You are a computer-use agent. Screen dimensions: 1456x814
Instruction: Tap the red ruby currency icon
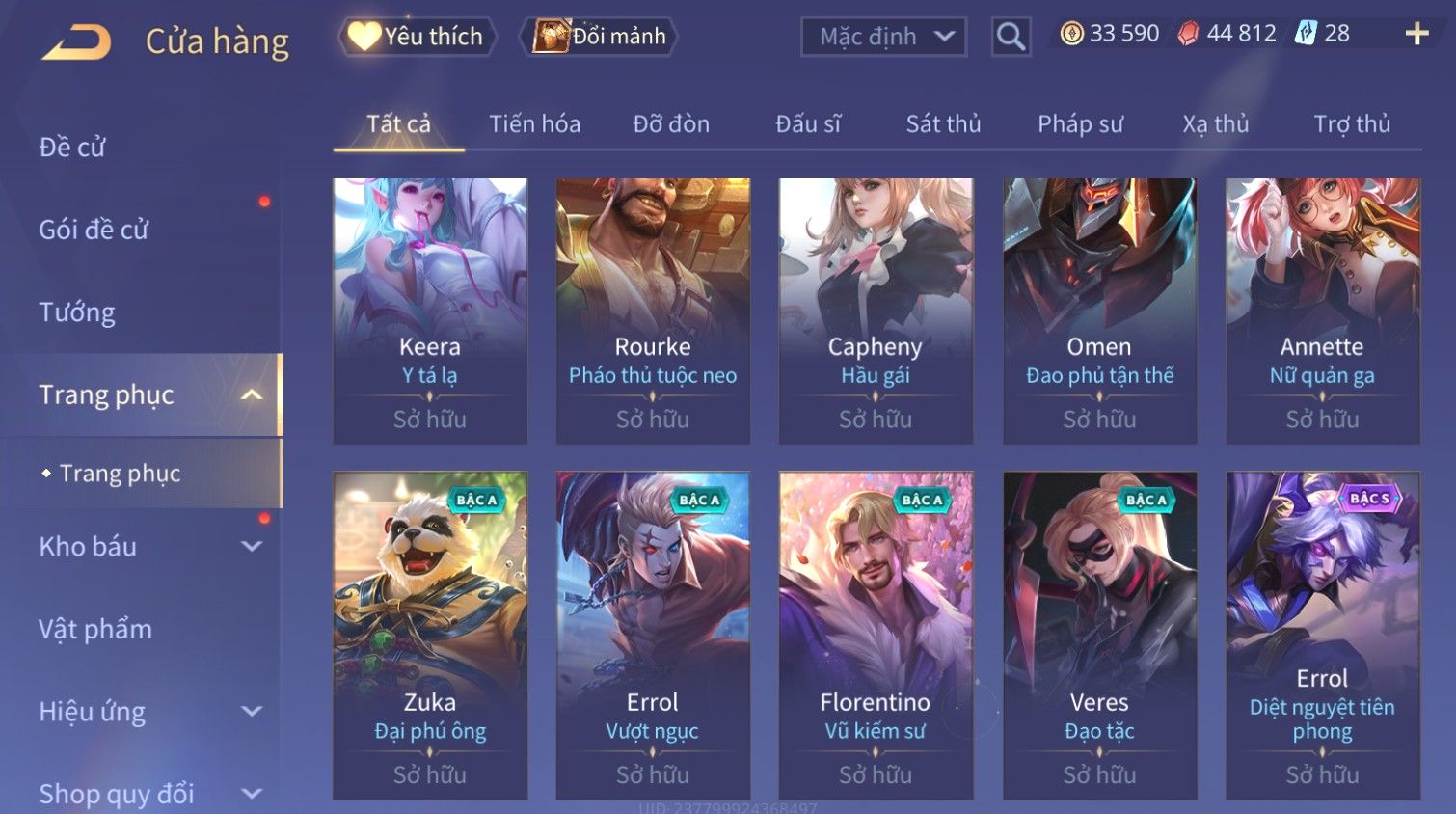click(x=1188, y=34)
